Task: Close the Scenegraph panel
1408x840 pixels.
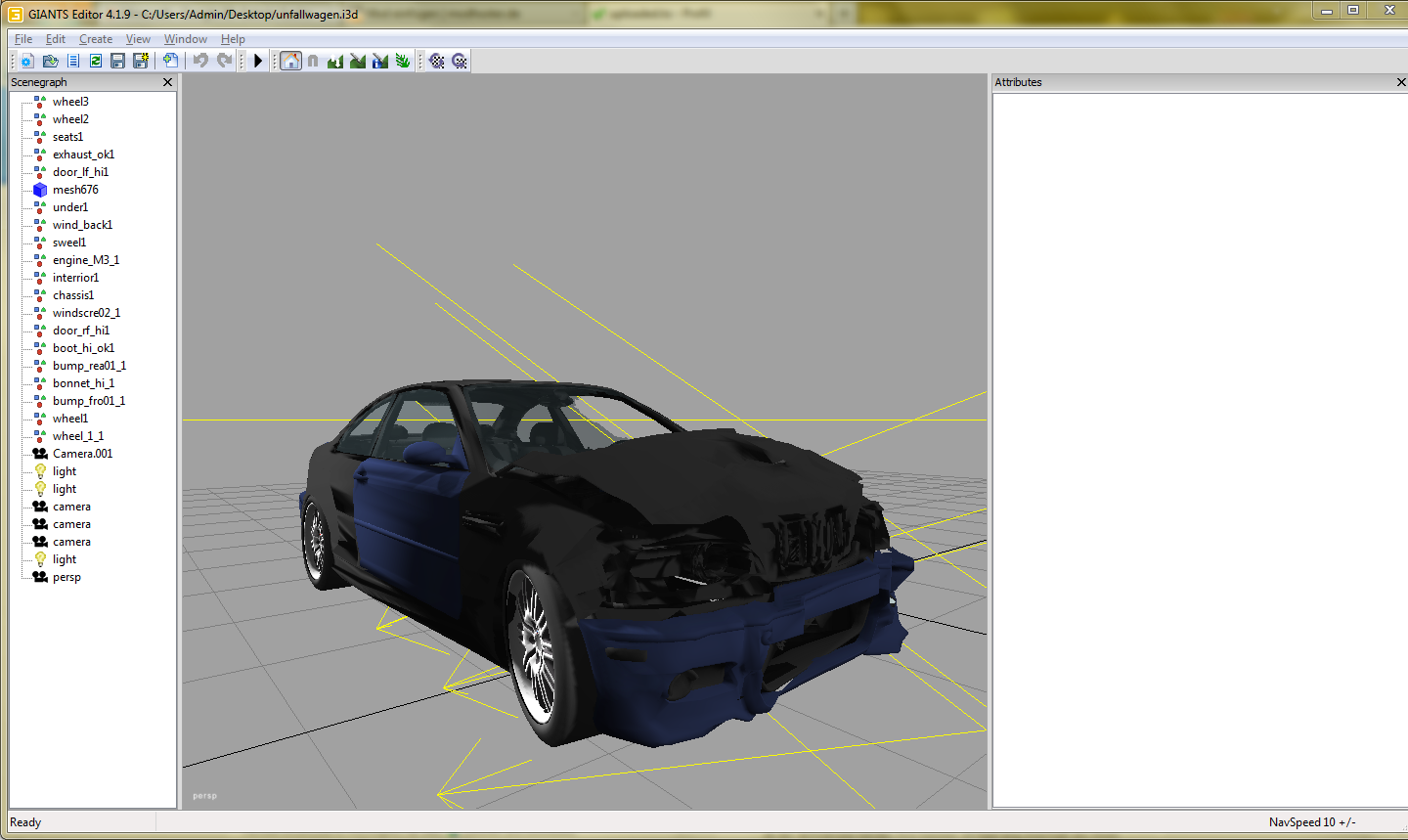Action: [167, 82]
